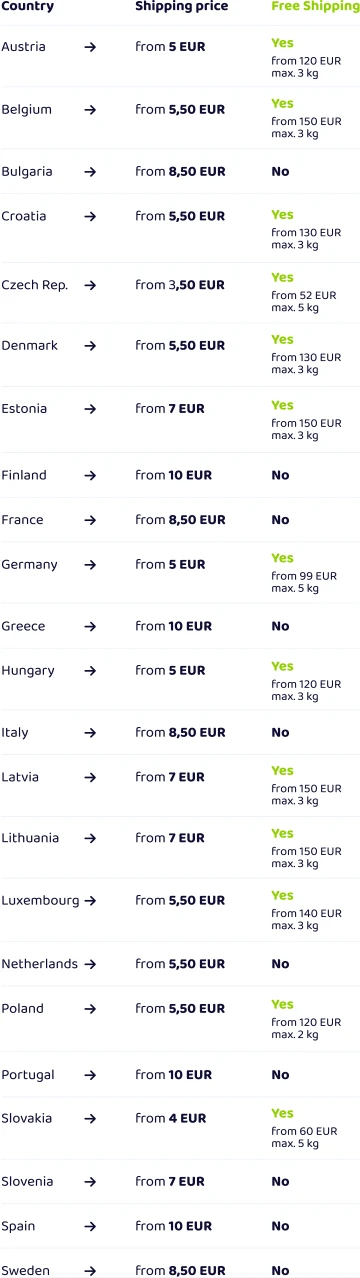Click the arrow icon next to Austria

(x=90, y=47)
